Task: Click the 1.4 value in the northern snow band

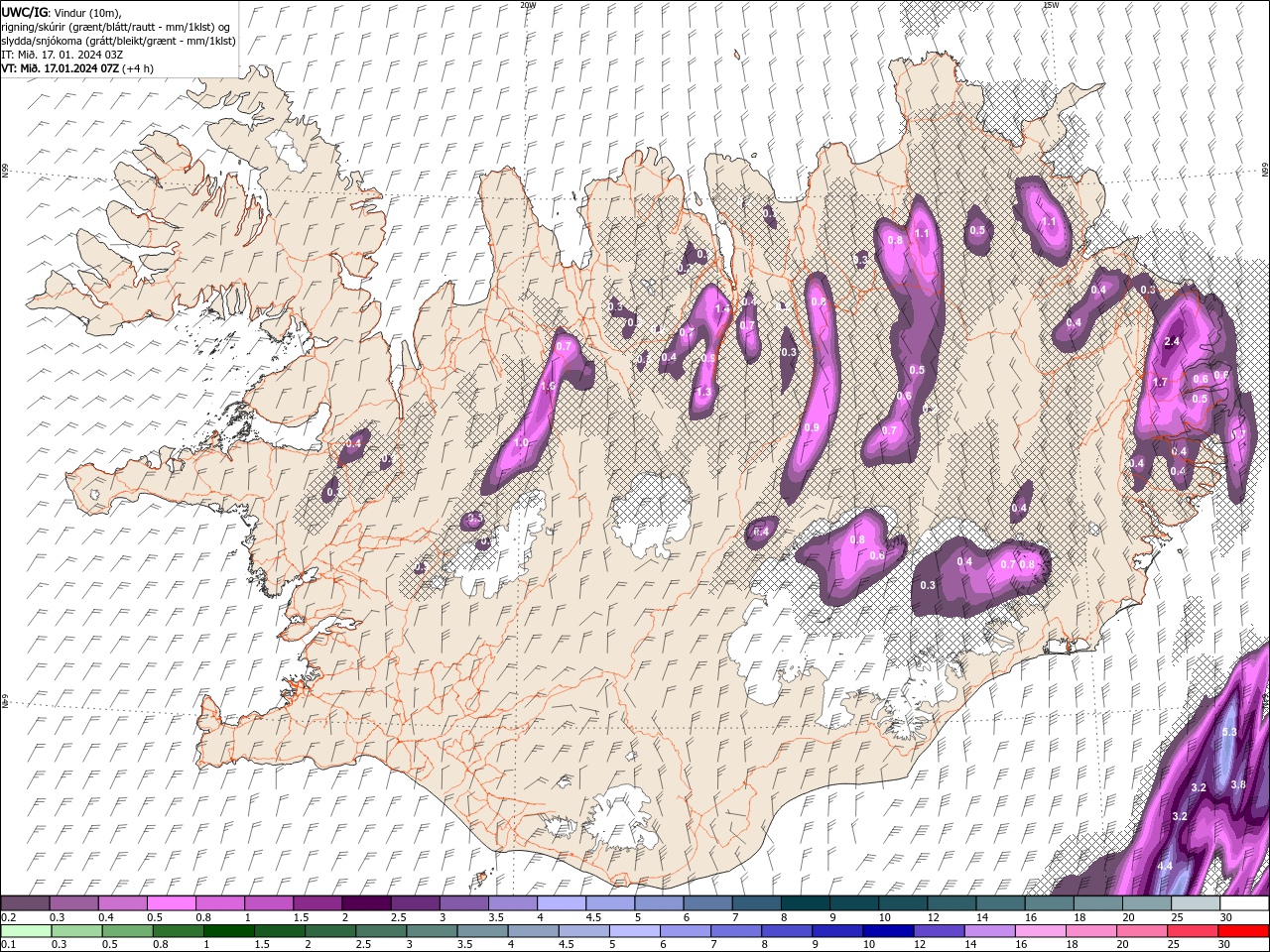Action: pos(722,308)
